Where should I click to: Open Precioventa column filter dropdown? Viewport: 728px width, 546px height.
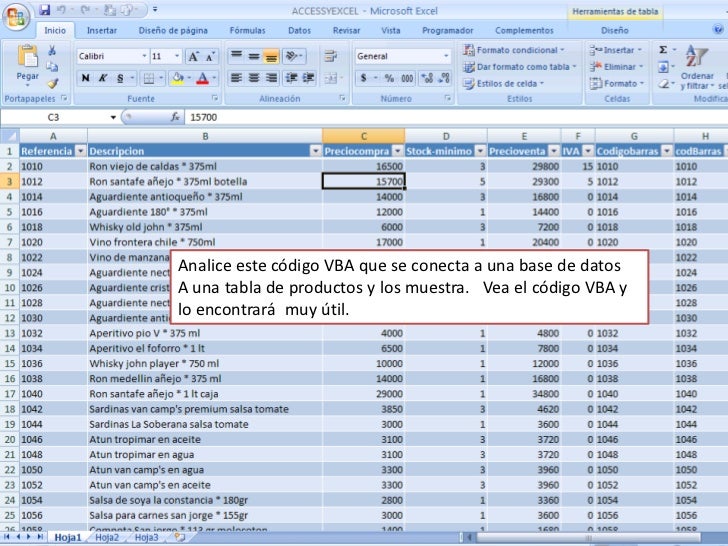click(x=554, y=151)
